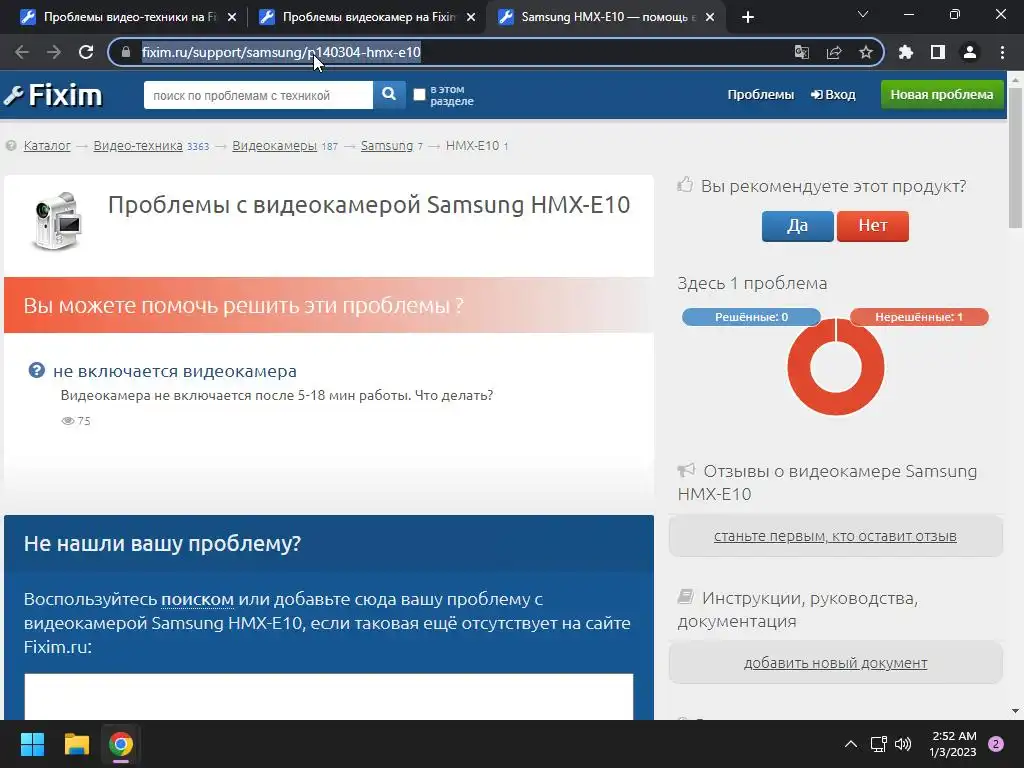Click the green 'Новая проблема' button
This screenshot has height=768, width=1024.
click(x=942, y=95)
